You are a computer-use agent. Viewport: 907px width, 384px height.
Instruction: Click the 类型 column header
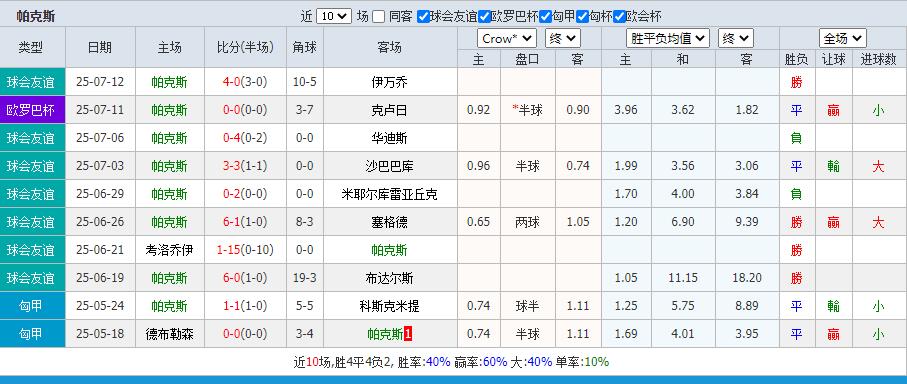coord(31,47)
